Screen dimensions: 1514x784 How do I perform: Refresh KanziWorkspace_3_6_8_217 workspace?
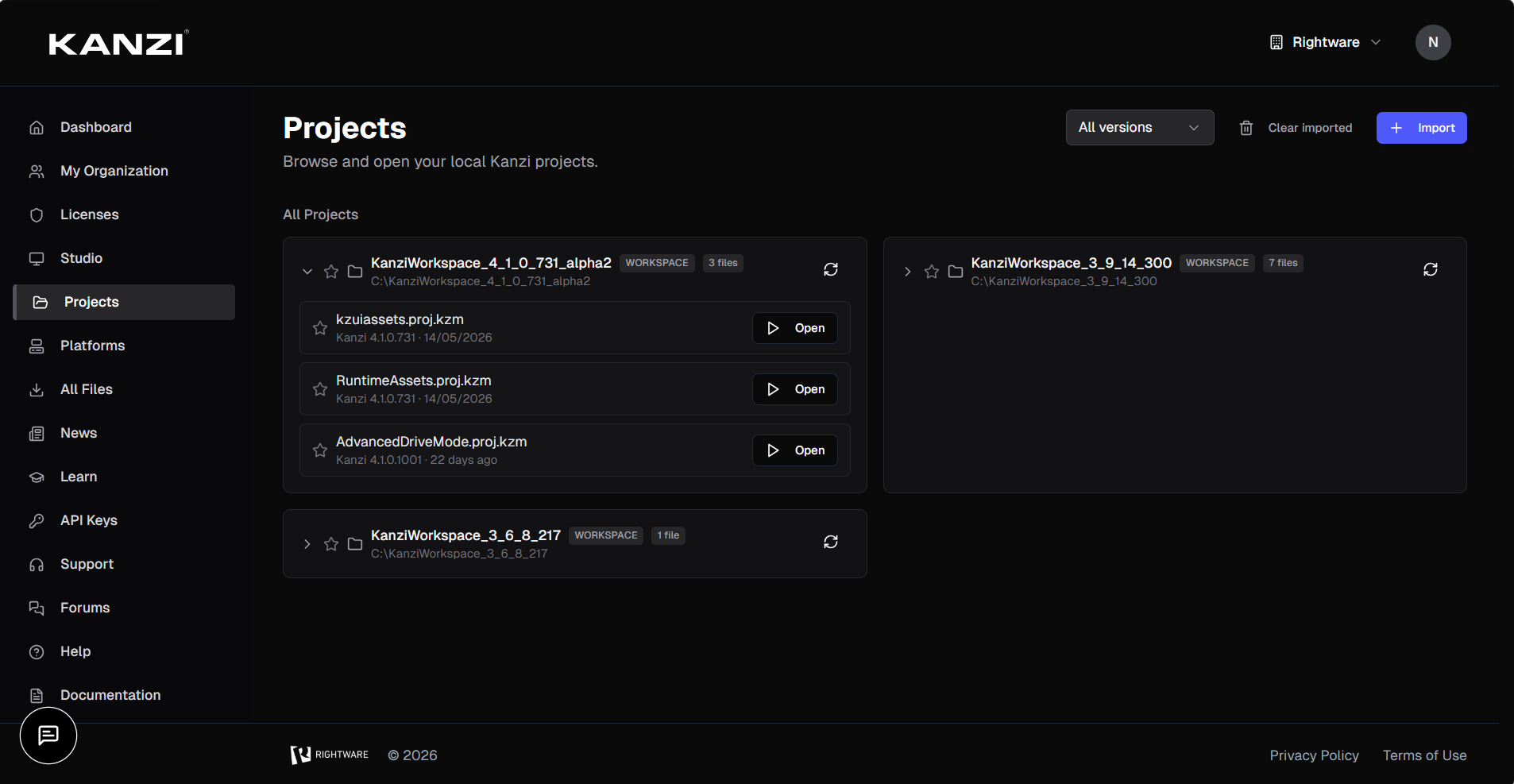coord(831,542)
